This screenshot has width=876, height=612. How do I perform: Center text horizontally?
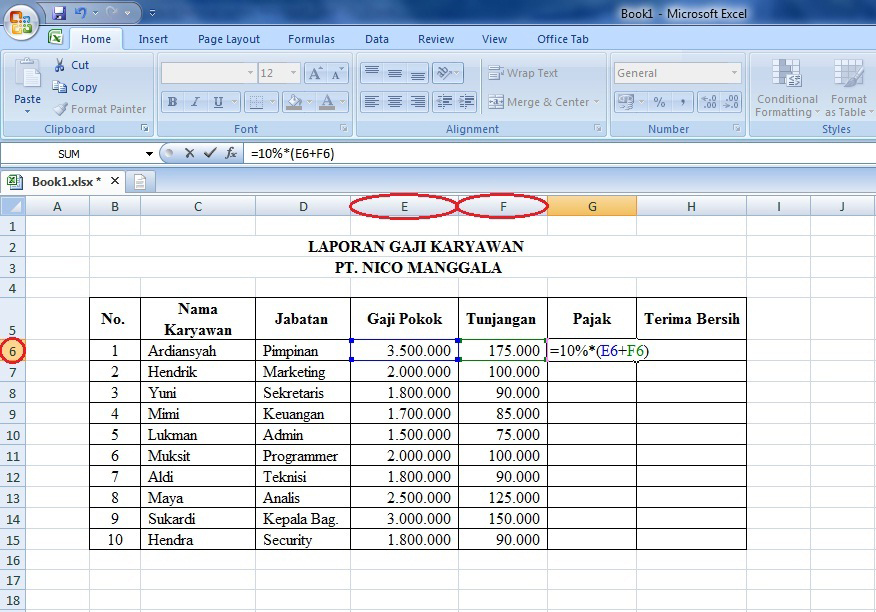point(395,102)
